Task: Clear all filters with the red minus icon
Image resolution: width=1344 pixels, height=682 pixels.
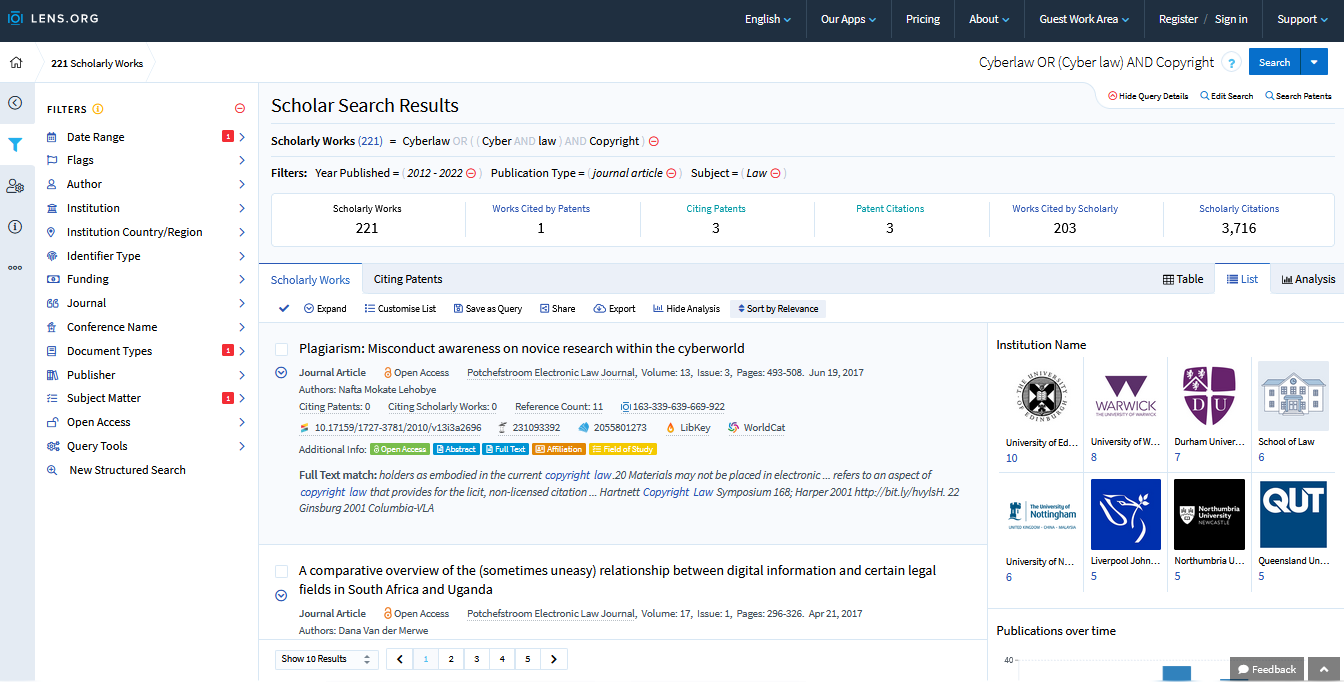Action: [x=240, y=109]
